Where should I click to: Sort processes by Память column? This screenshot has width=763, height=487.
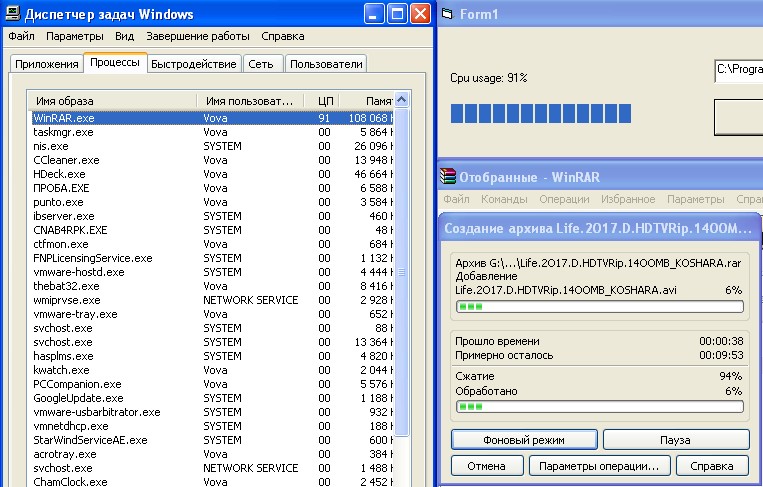[366, 101]
